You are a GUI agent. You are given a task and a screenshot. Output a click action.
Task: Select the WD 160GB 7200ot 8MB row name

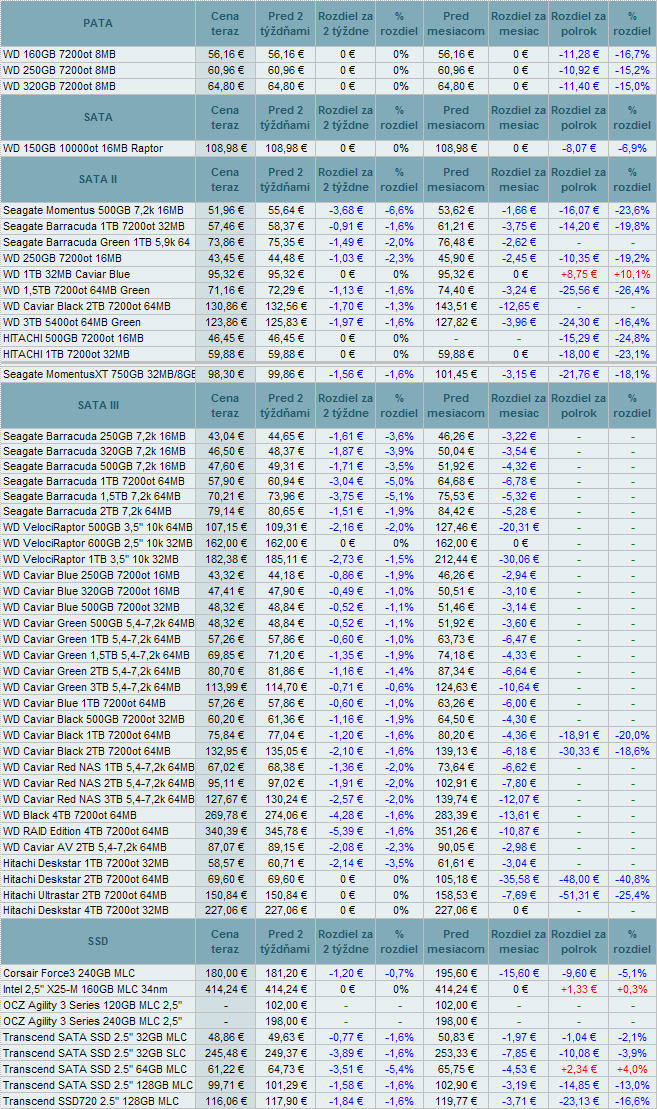pos(59,54)
